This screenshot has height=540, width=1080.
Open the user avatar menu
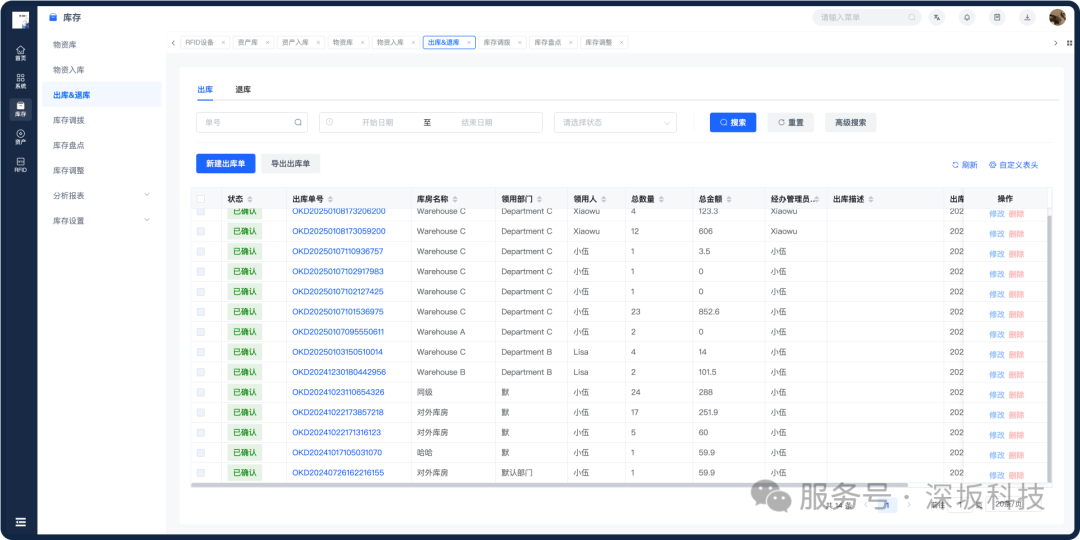click(1057, 18)
